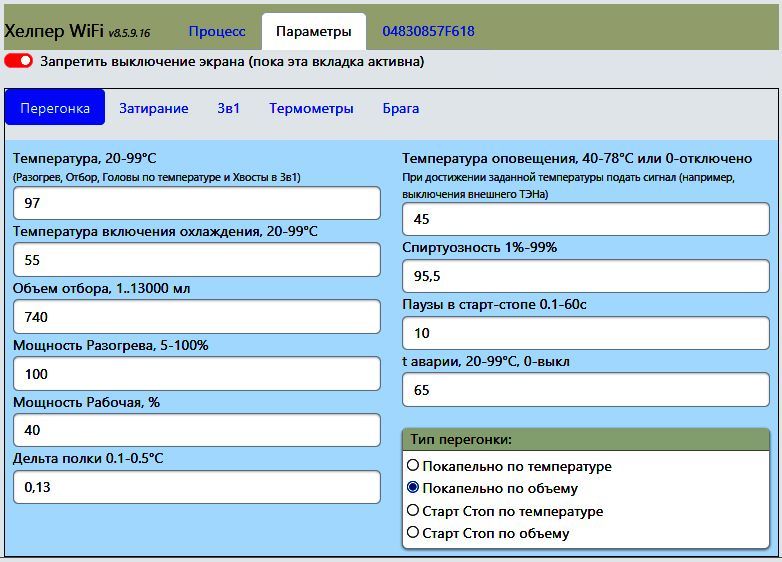
Task: Switch to the Параметры tab
Action: tap(314, 31)
